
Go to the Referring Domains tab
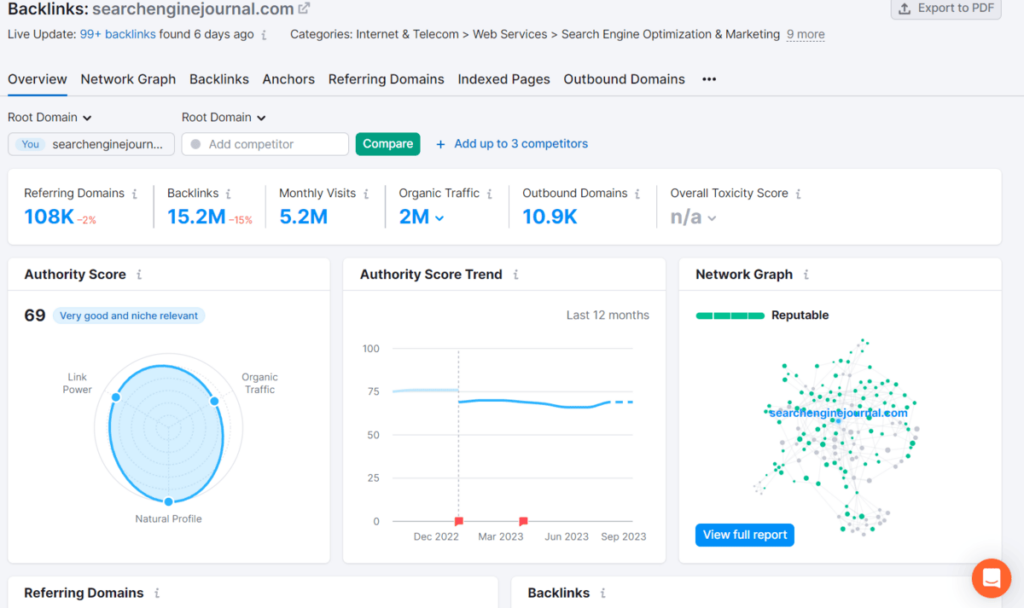point(386,79)
